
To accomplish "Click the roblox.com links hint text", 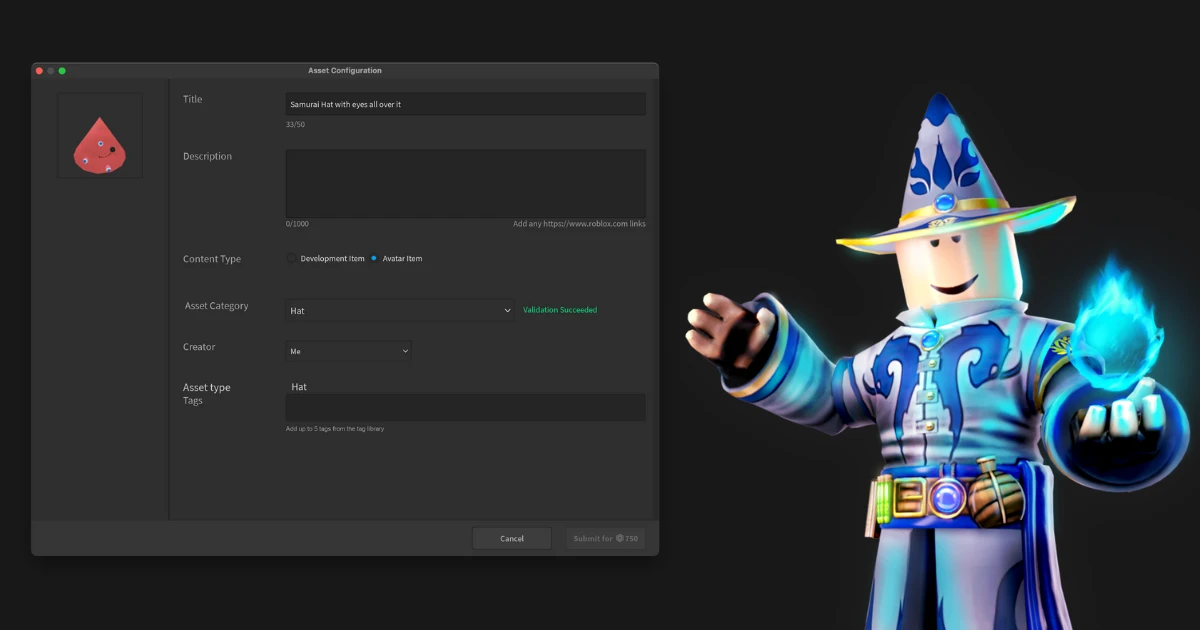I will (580, 223).
